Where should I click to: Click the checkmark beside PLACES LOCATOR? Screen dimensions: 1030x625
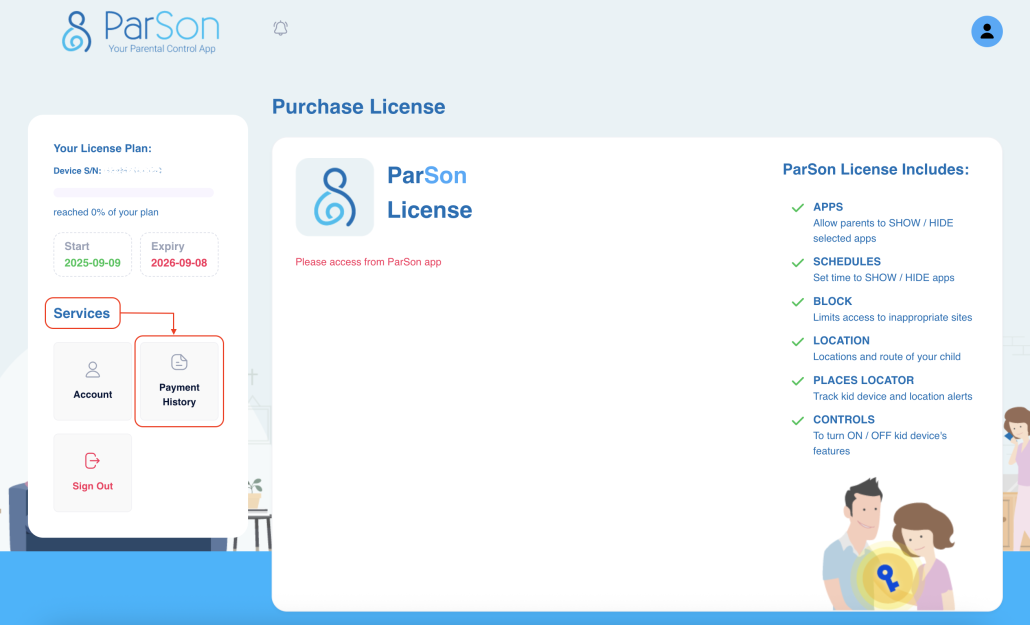(798, 381)
